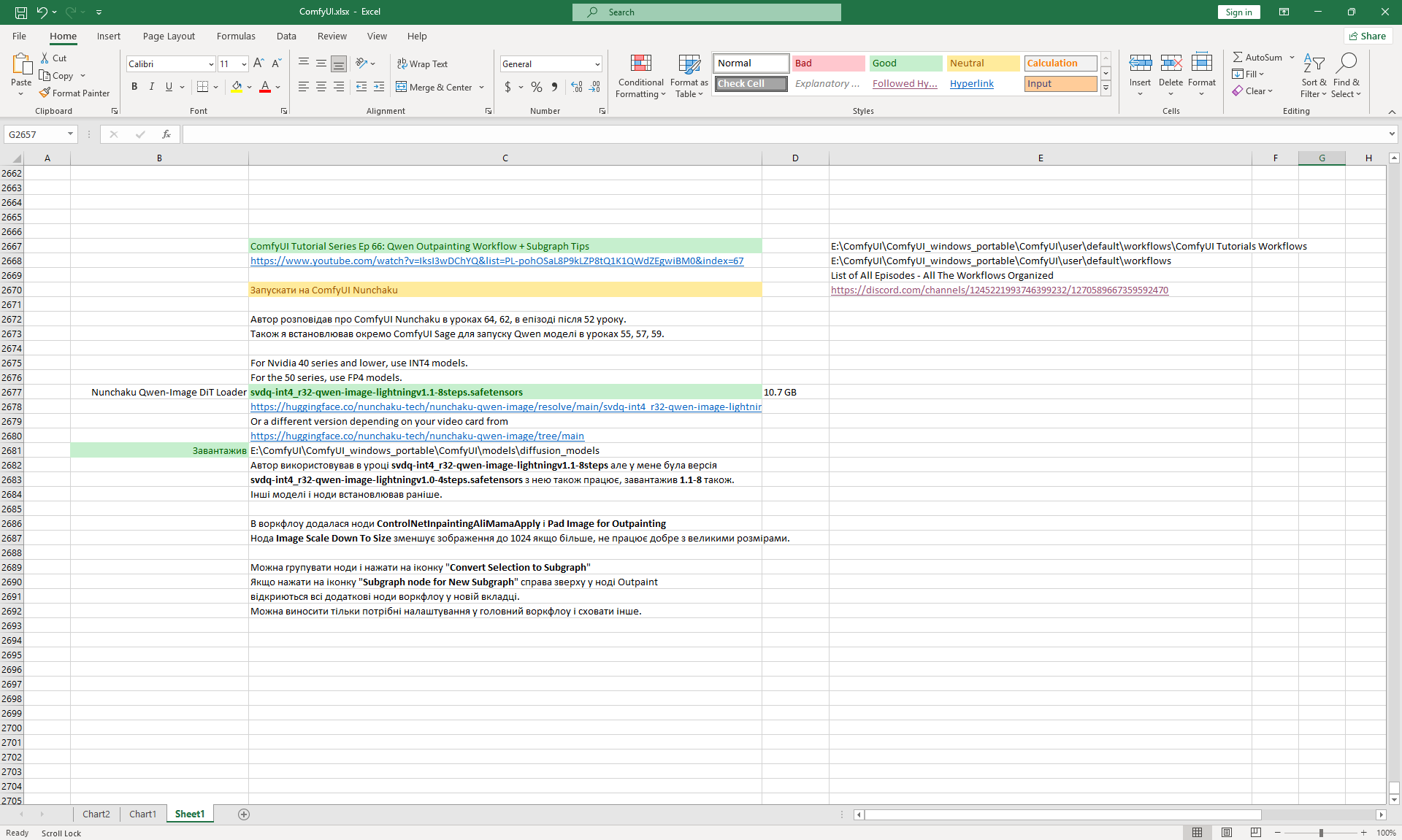1402x840 pixels.
Task: Toggle Wrap Text on
Action: click(x=422, y=64)
